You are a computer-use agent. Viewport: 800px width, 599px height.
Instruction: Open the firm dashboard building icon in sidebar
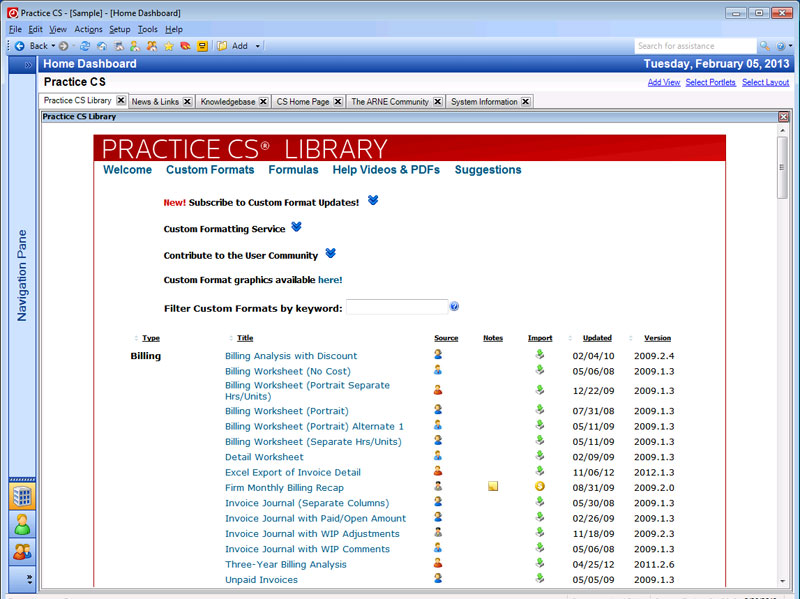pos(22,497)
